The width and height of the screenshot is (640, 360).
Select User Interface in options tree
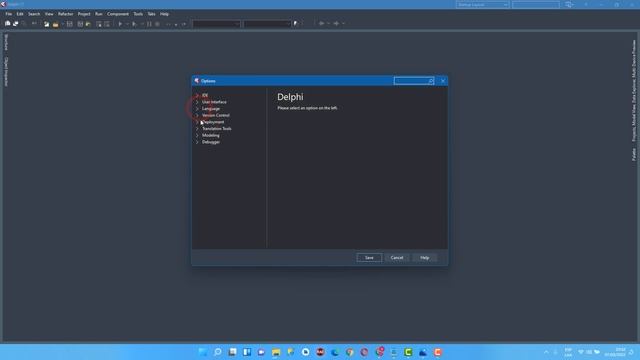coord(214,102)
